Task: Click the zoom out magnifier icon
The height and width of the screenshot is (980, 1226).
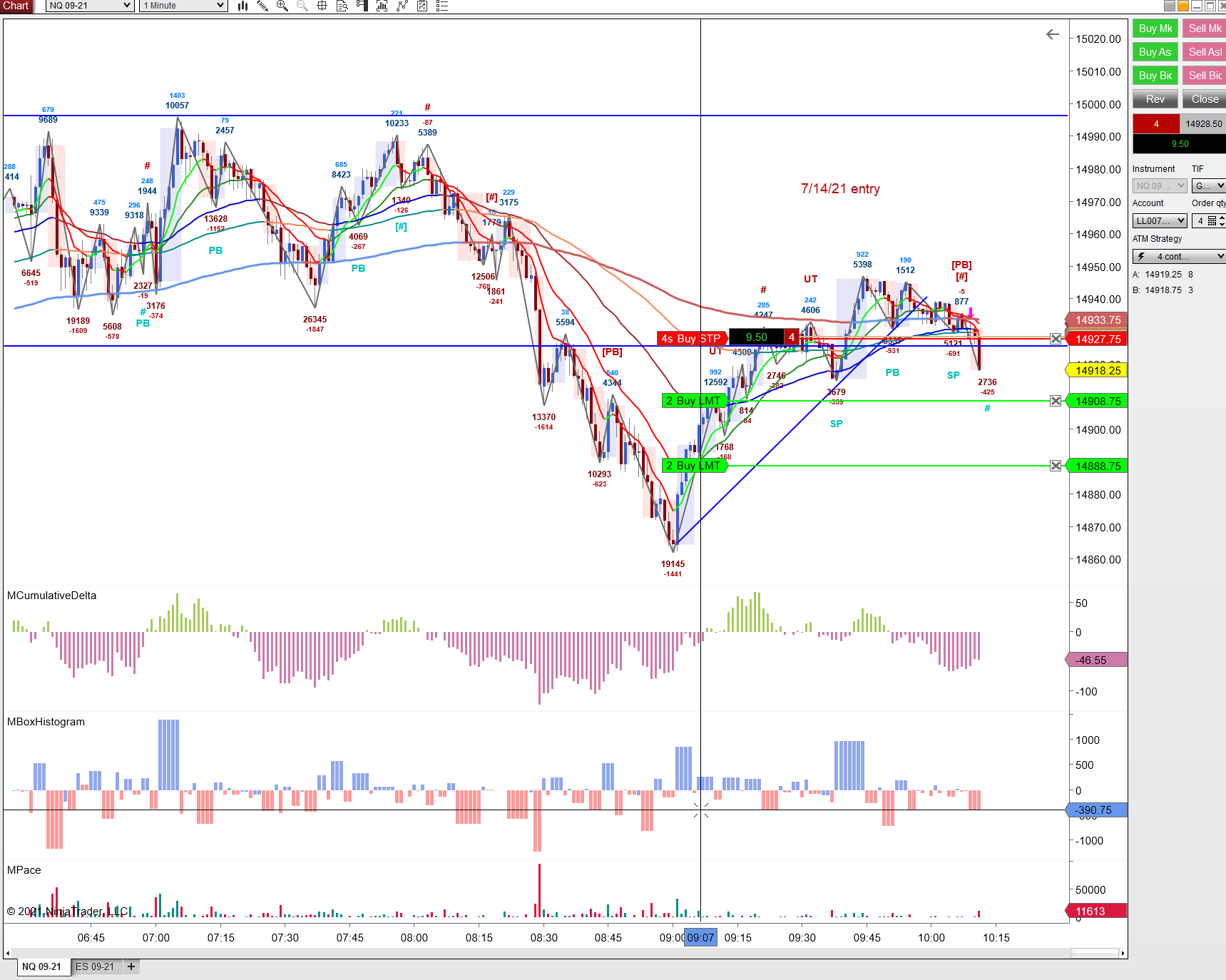Action: pyautogui.click(x=302, y=6)
